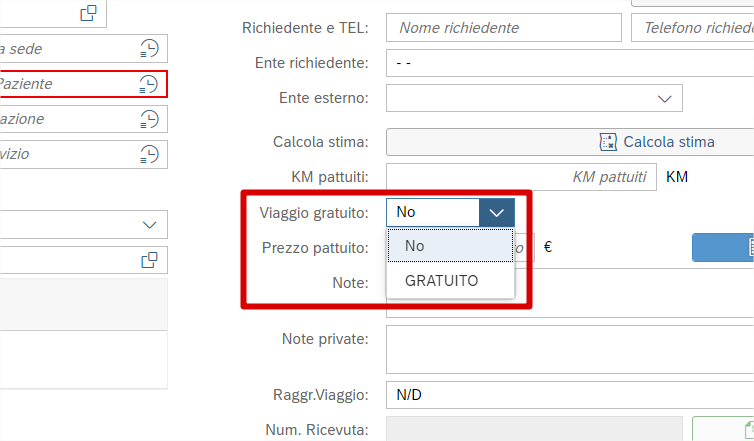Open the left panel dropdown chevron

(x=149, y=225)
